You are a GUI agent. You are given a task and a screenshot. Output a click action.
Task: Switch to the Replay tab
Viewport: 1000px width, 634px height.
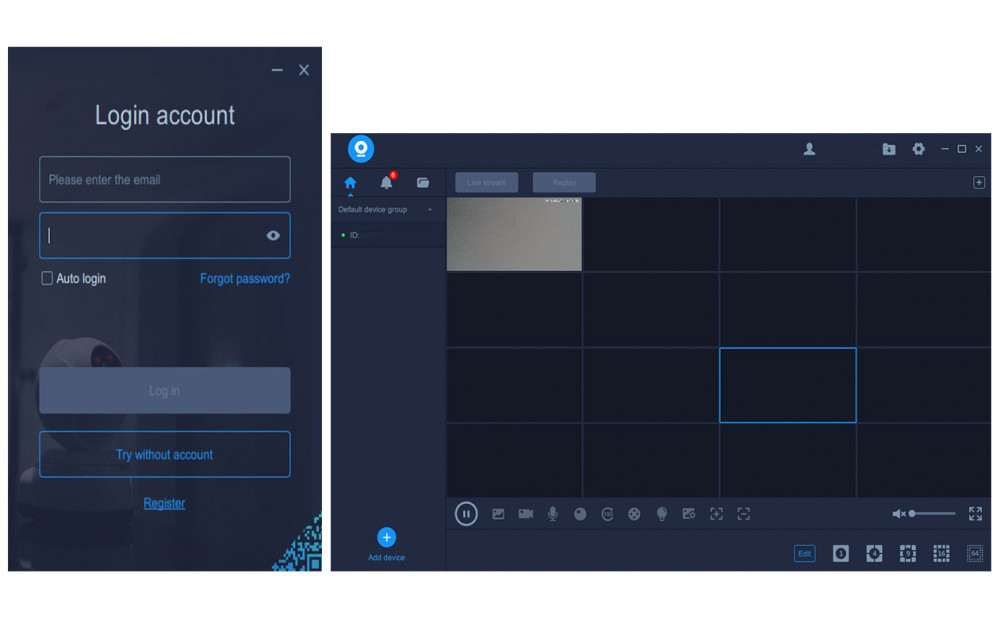(564, 183)
